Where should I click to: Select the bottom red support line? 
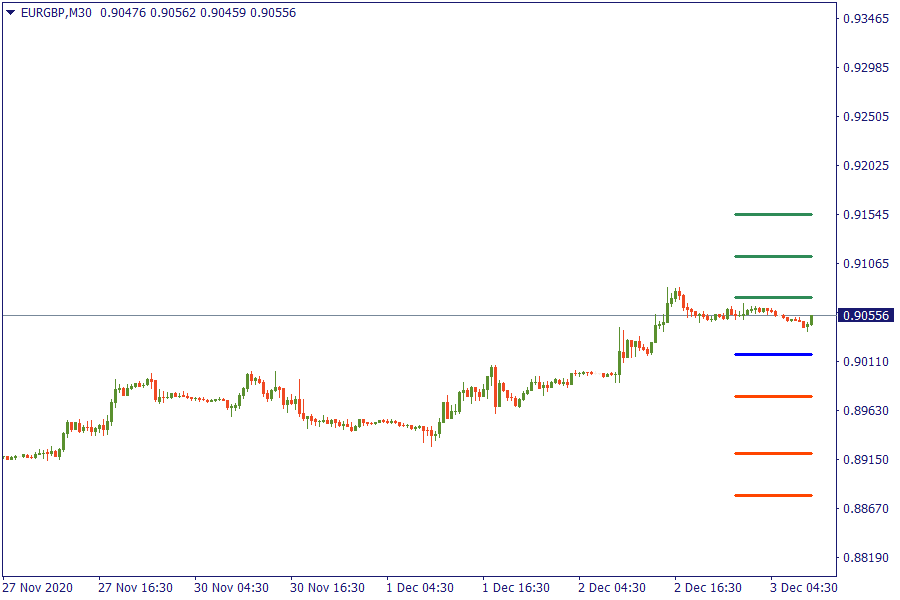click(772, 495)
